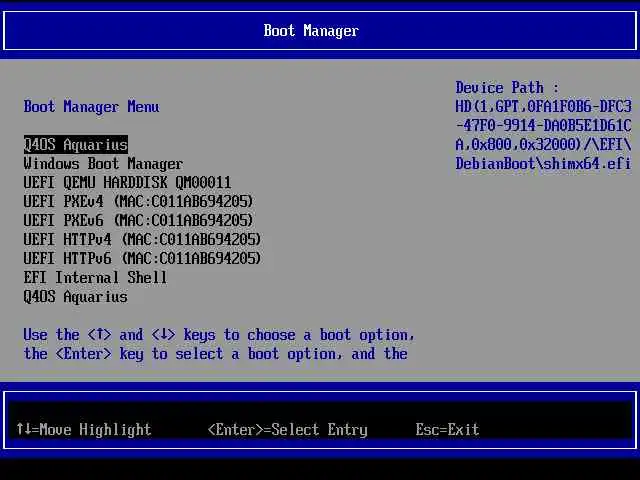Image resolution: width=640 pixels, height=480 pixels.
Task: Select UEFI QEMU HARDDISK QM00011 entry
Action: point(127,183)
